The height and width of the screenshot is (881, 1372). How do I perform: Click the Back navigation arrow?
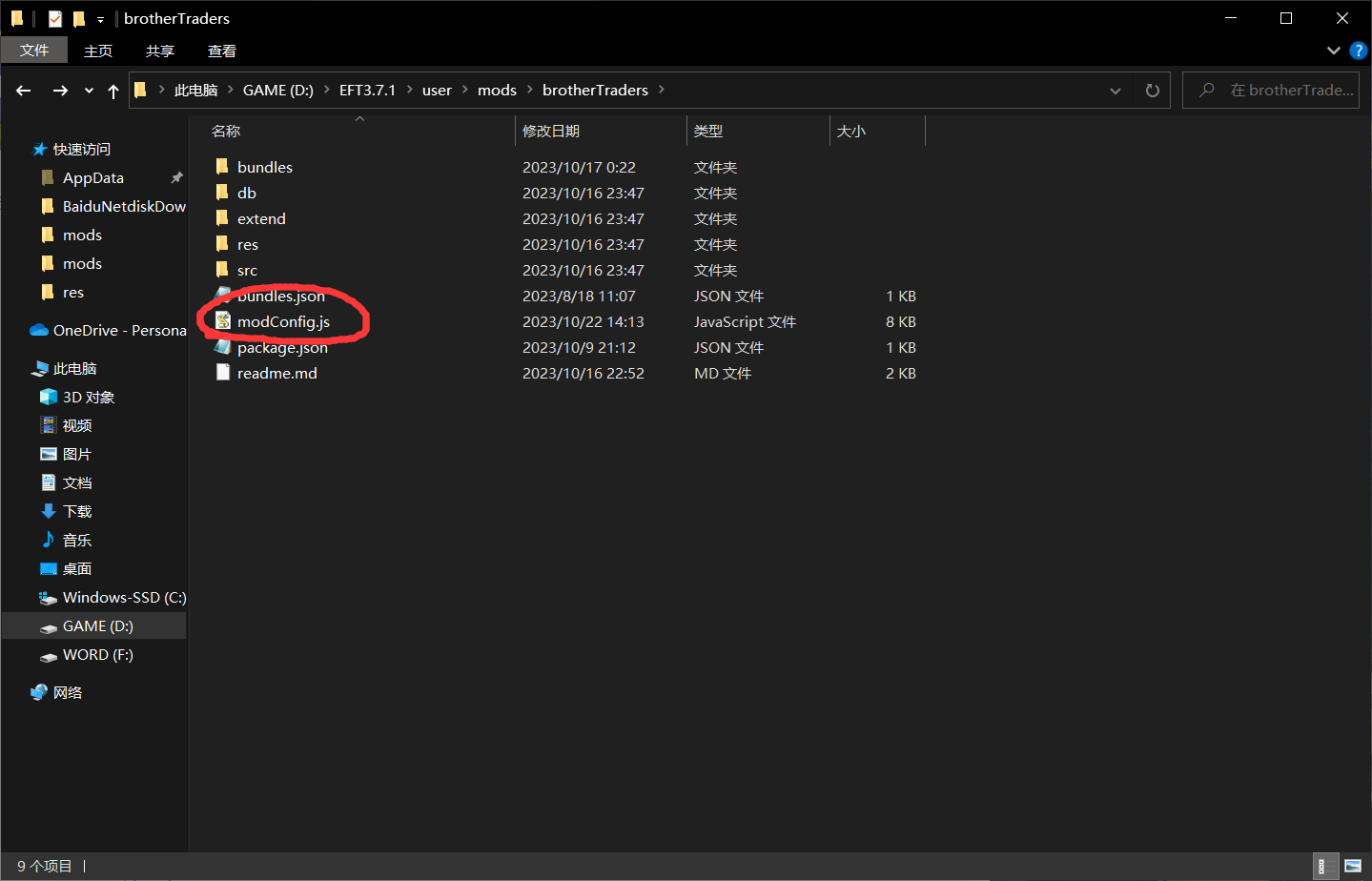pos(24,91)
